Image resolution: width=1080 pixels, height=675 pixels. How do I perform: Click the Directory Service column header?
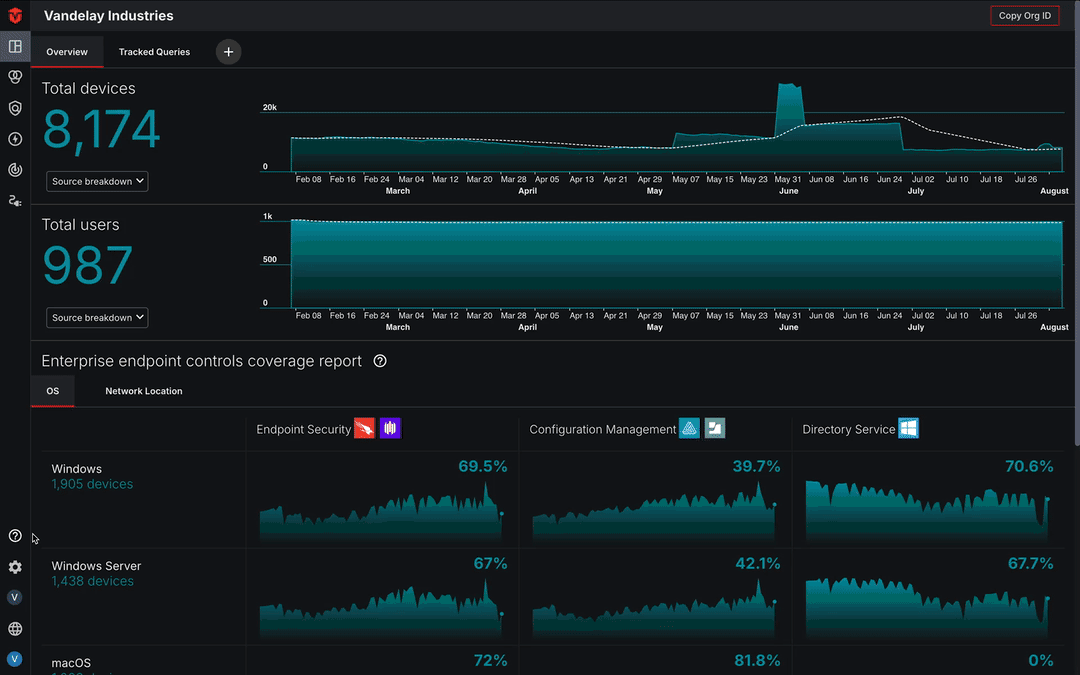pos(849,429)
